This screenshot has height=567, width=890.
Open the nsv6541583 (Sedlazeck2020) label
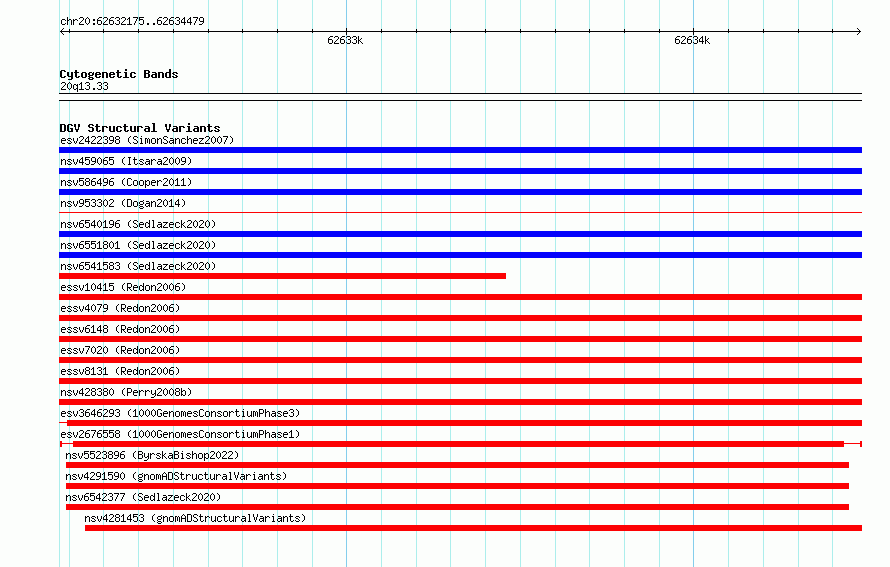pyautogui.click(x=138, y=266)
